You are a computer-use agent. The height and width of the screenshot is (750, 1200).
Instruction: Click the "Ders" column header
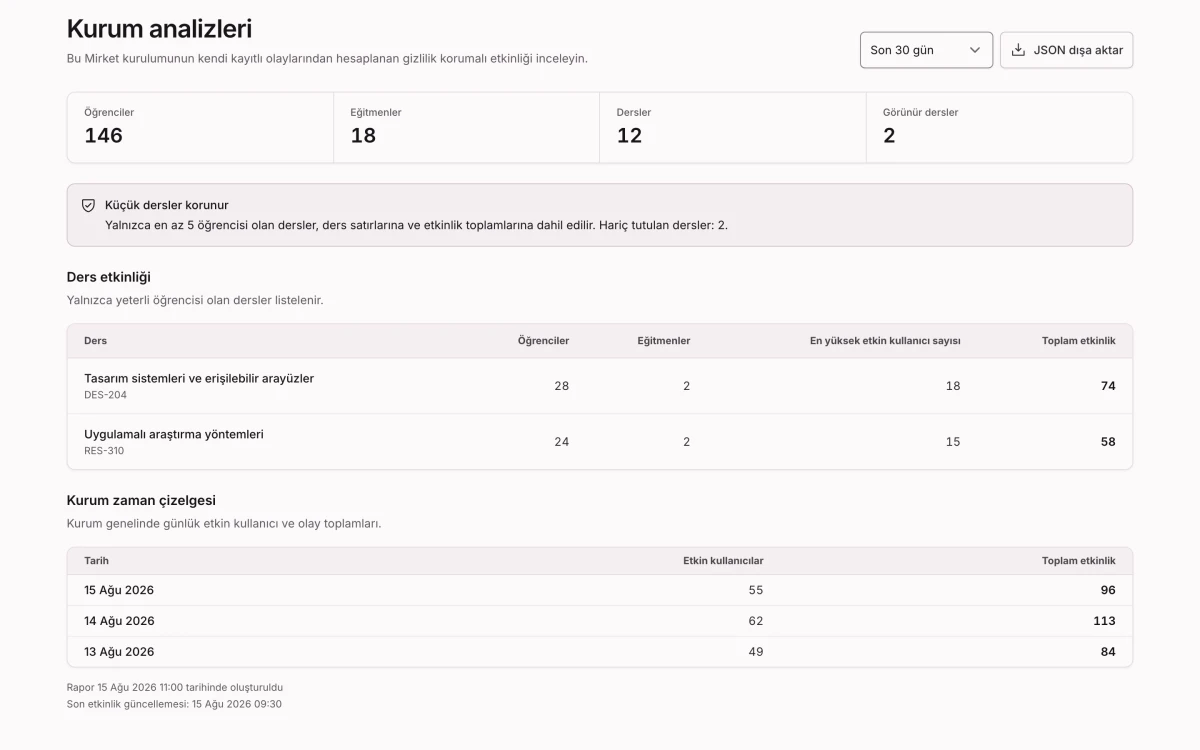tap(95, 341)
